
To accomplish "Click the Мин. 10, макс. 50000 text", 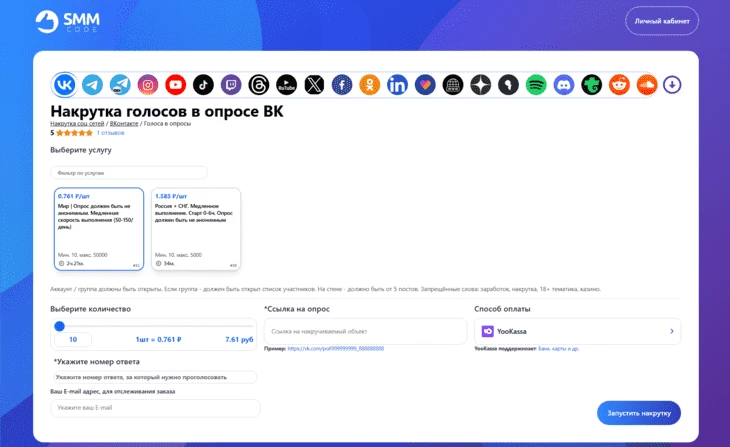I will (x=82, y=255).
